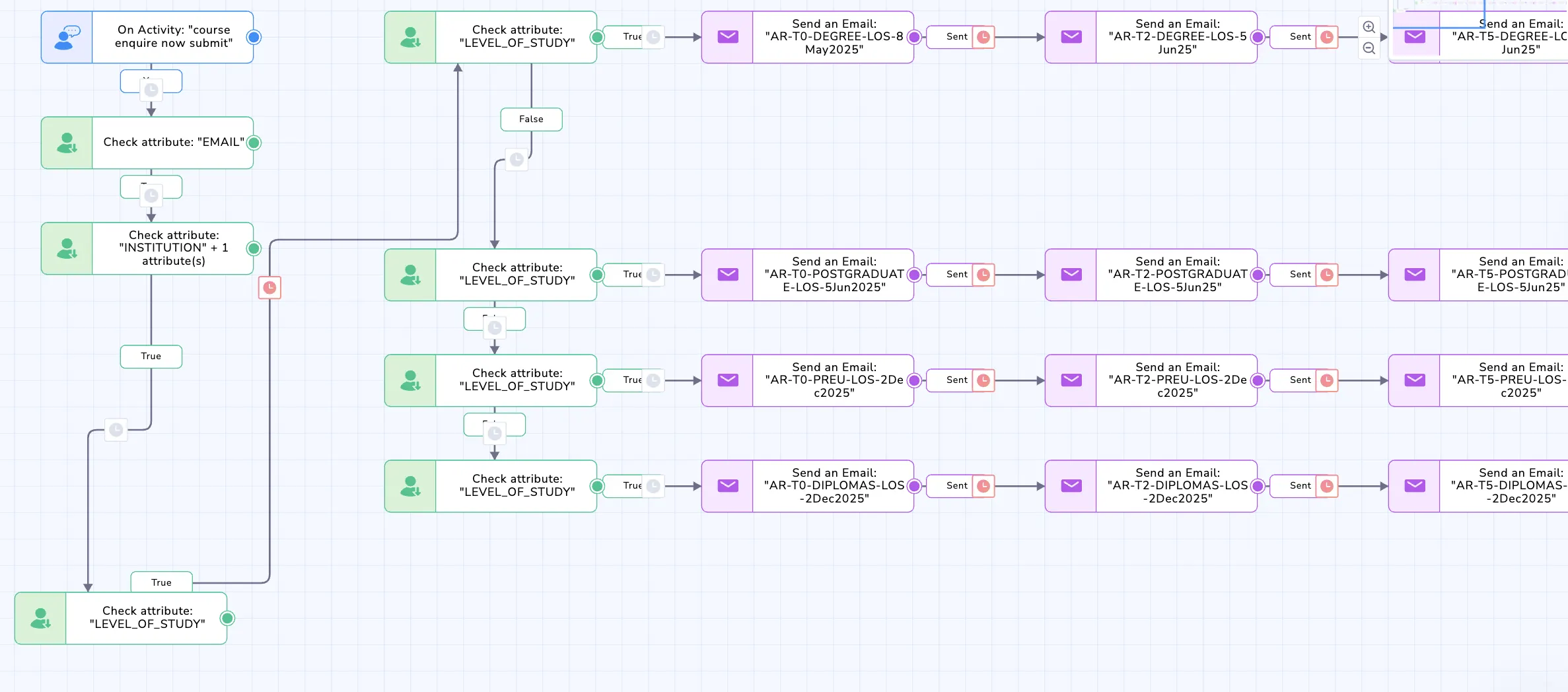This screenshot has width=1568, height=692.
Task: Select AR-T2-DIPLOMAS-LOS-2Dec2025 email node text
Action: [1178, 486]
